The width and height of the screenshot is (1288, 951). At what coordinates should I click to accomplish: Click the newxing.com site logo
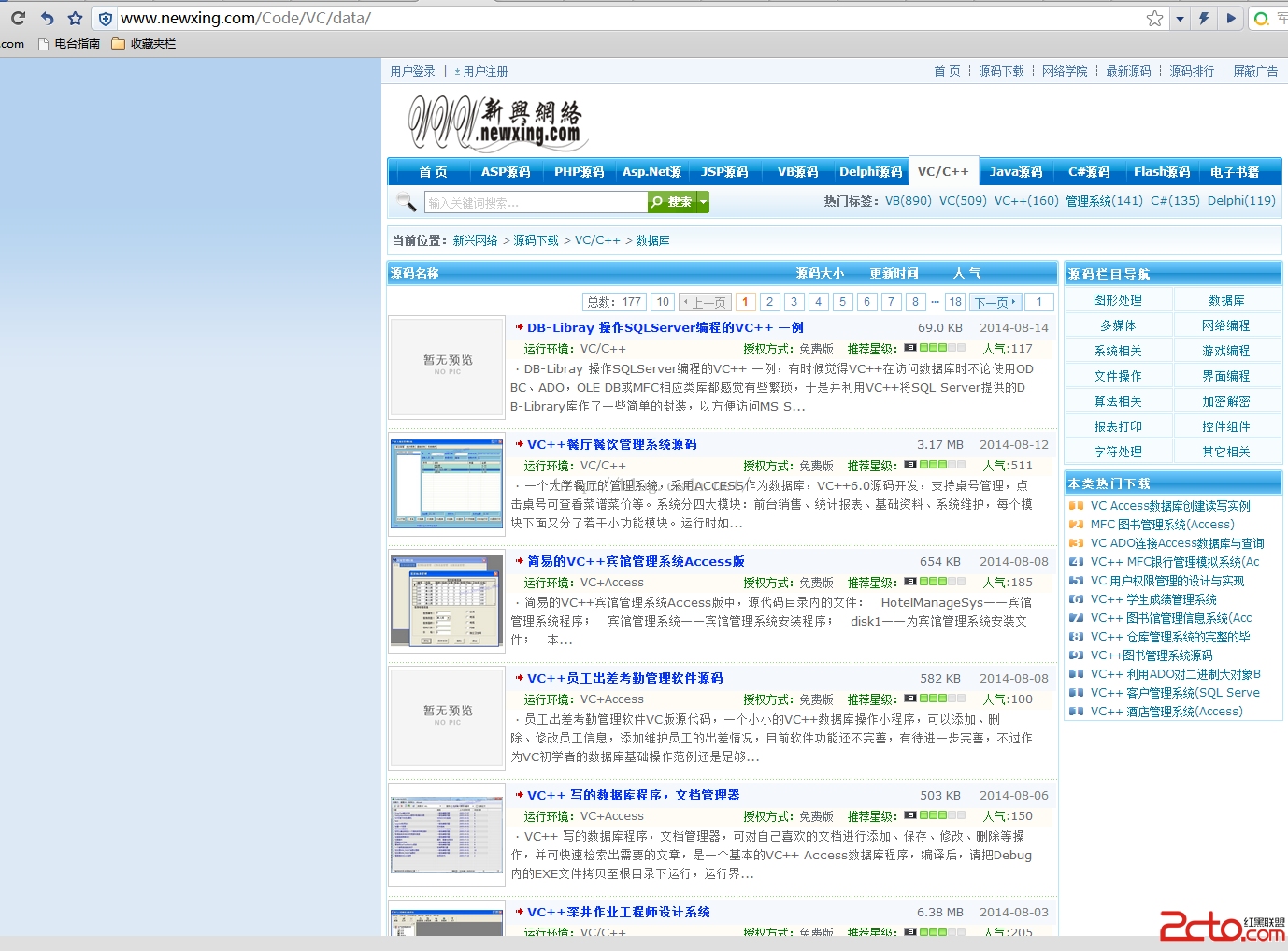tap(497, 123)
